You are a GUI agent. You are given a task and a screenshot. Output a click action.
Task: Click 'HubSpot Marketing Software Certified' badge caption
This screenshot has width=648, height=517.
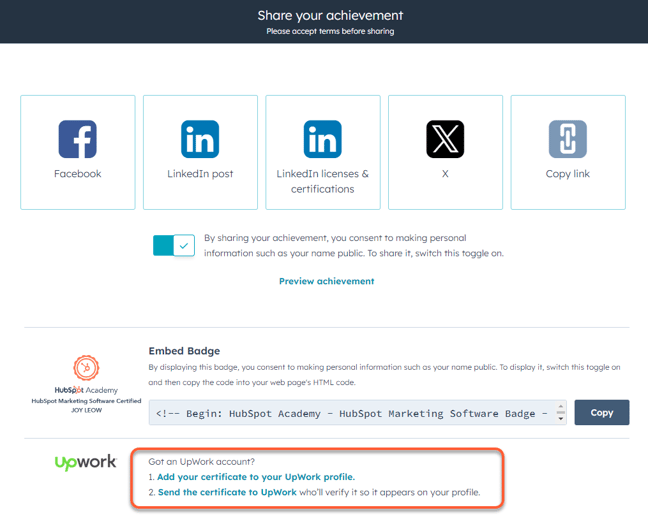point(86,401)
